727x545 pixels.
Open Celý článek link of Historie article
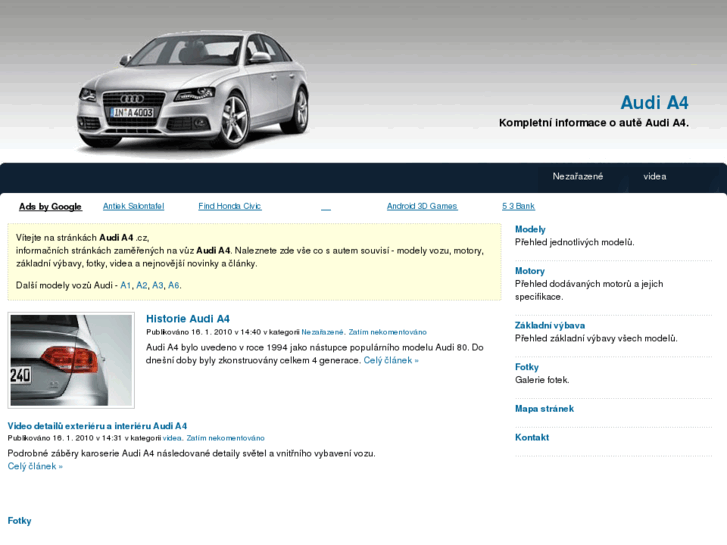click(391, 360)
